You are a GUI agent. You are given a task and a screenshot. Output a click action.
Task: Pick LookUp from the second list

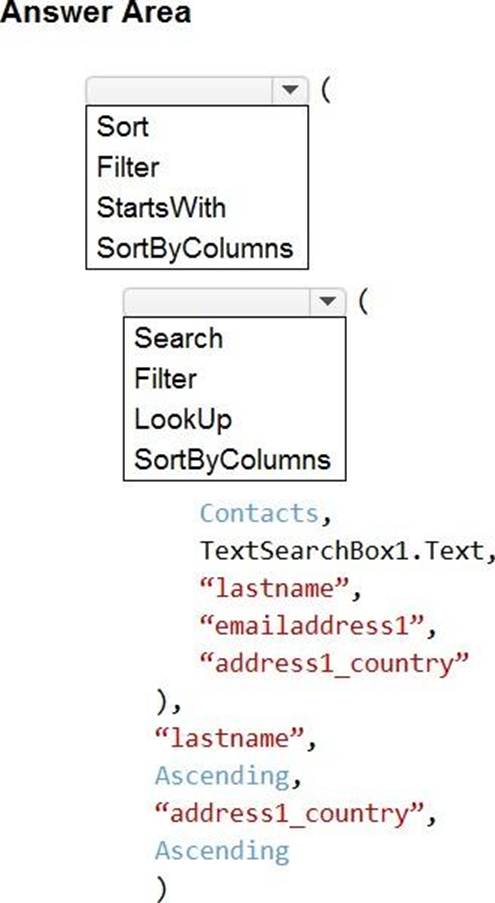[x=183, y=419]
